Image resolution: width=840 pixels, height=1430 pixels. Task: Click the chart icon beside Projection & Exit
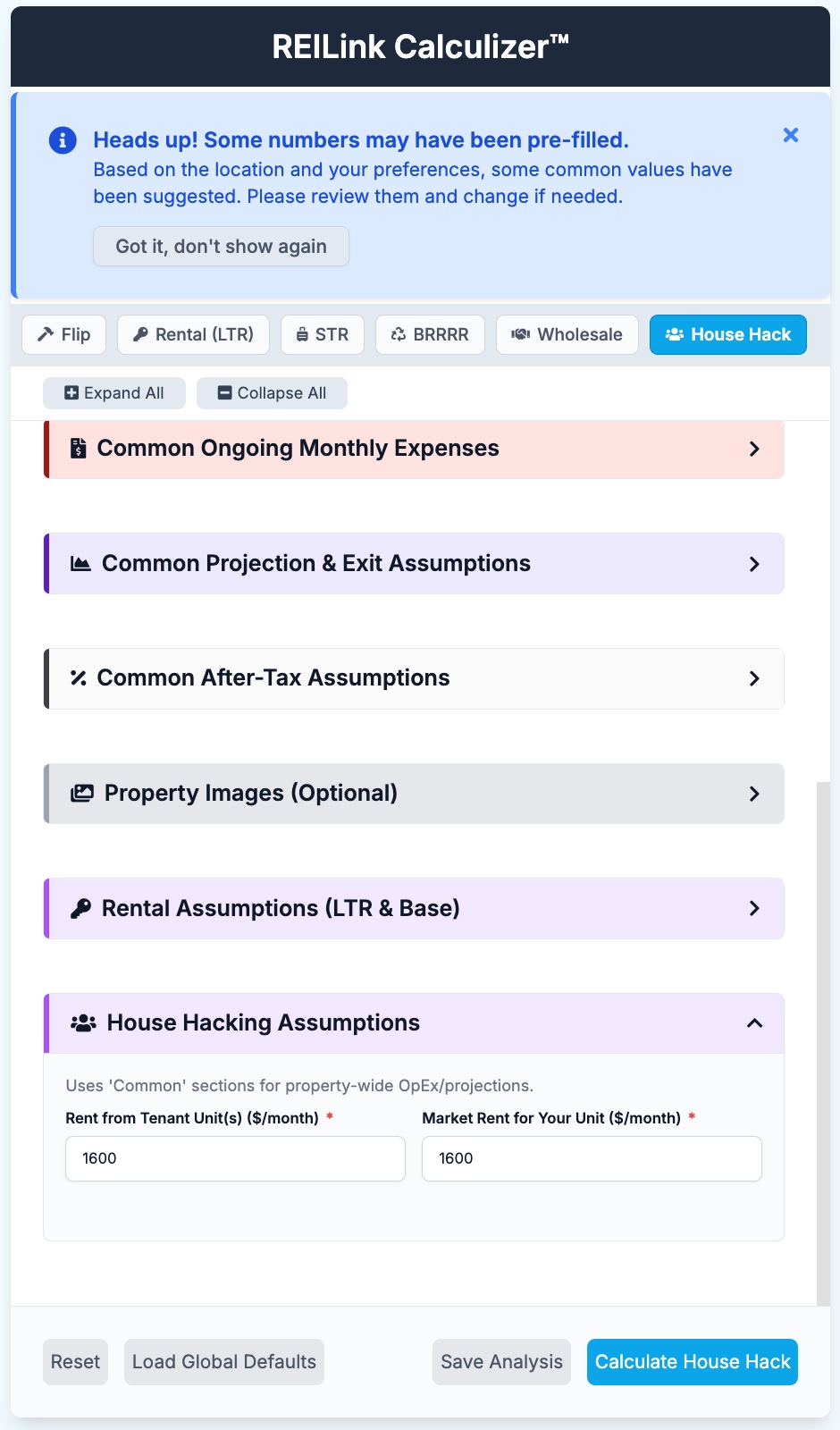81,564
